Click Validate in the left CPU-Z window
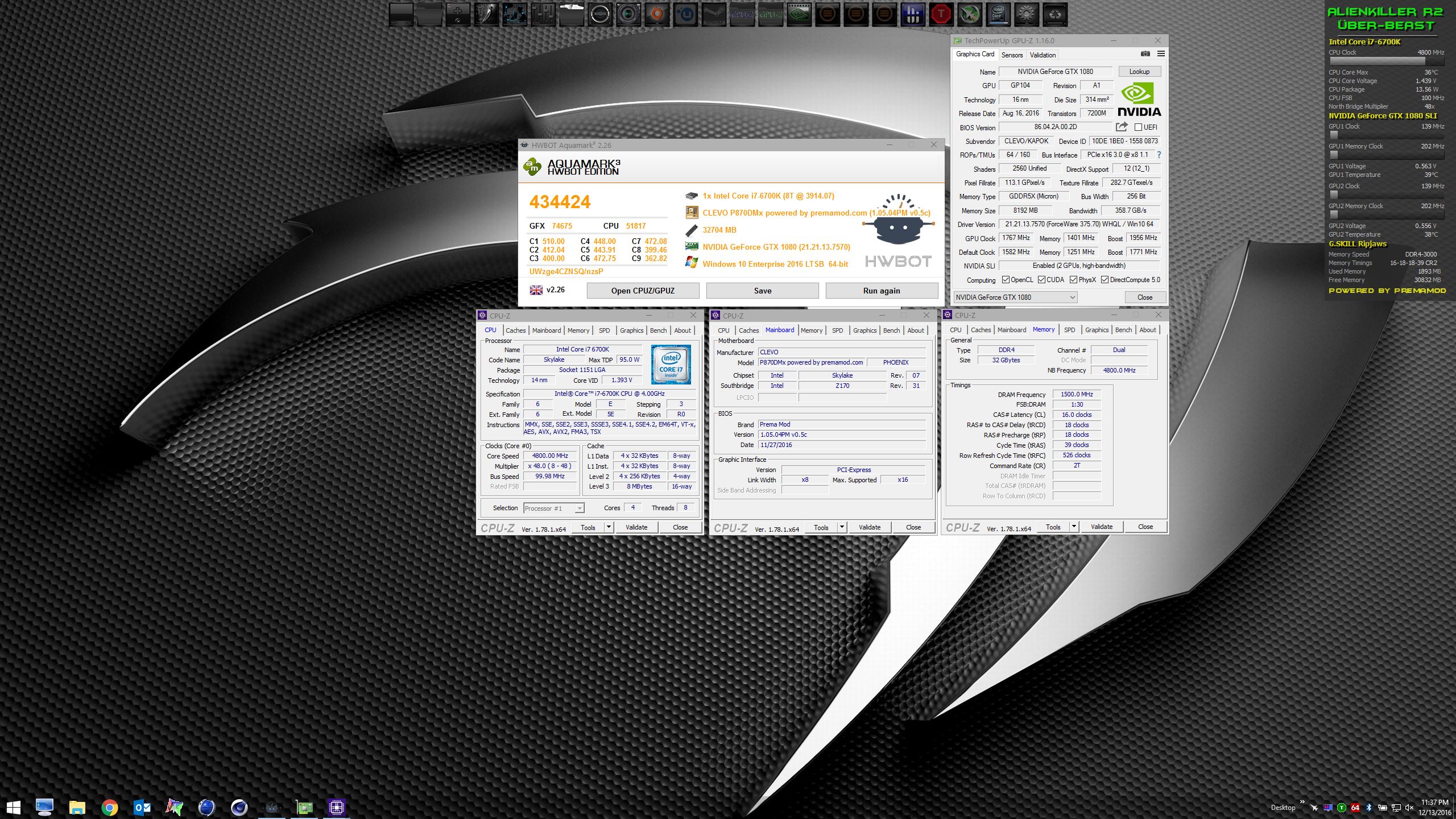The height and width of the screenshot is (819, 1456). [x=636, y=527]
